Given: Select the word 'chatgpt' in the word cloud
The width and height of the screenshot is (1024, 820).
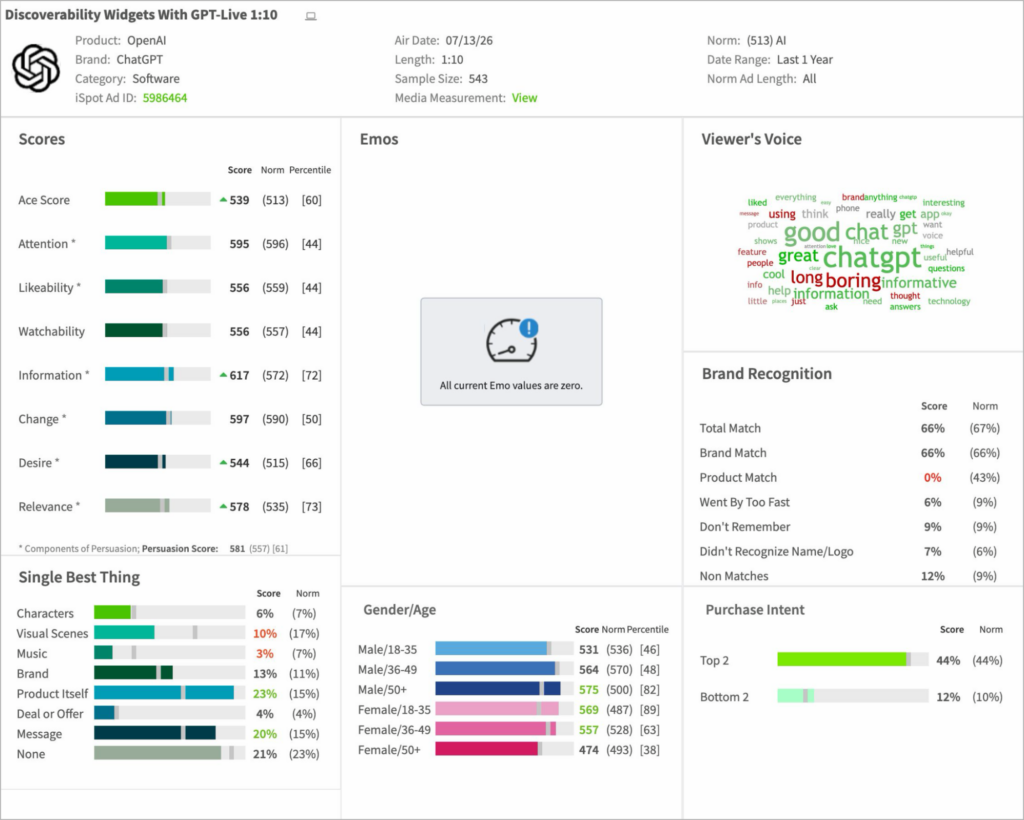Looking at the screenshot, I should 871,257.
